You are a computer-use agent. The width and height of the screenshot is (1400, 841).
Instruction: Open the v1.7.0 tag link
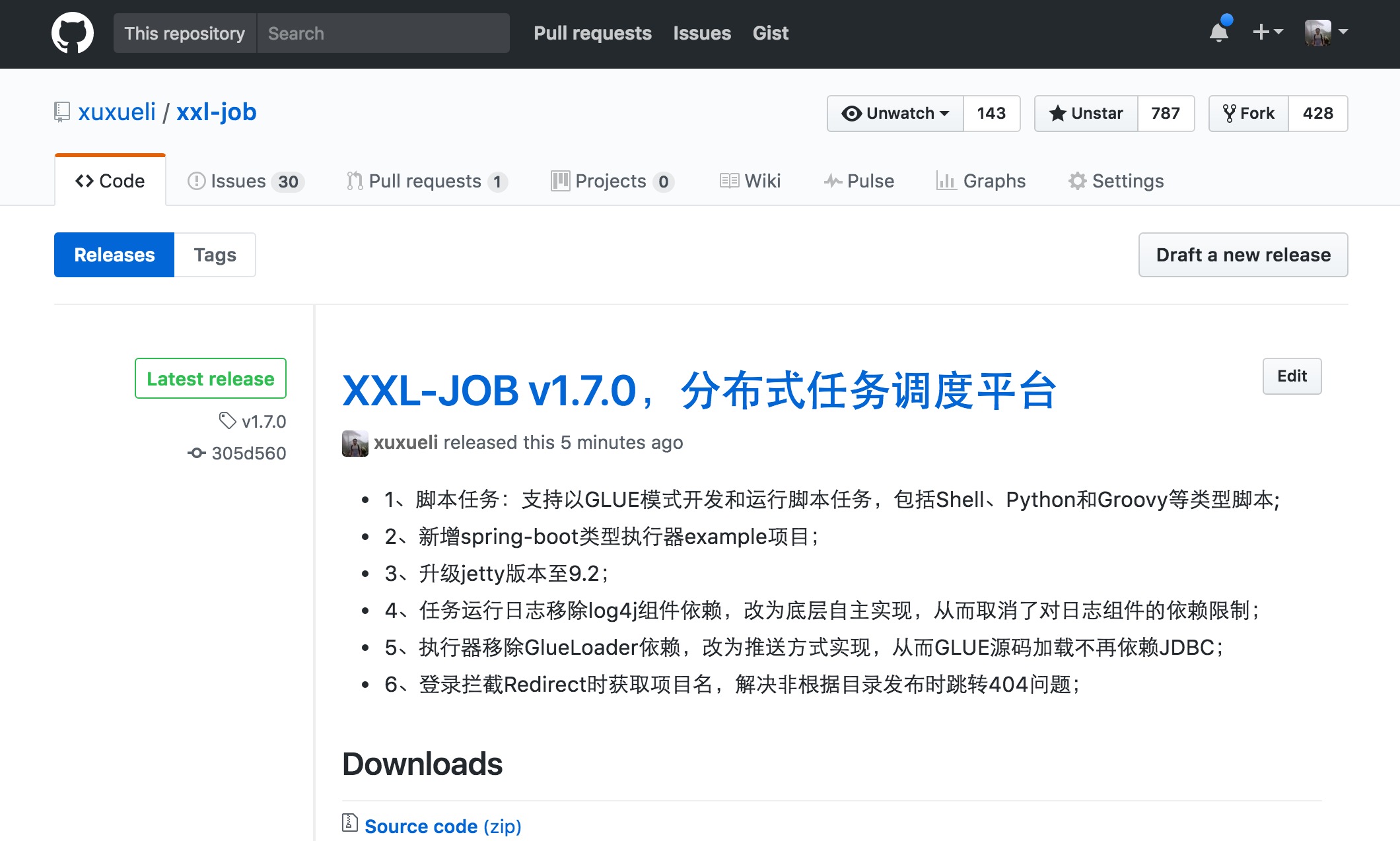253,421
